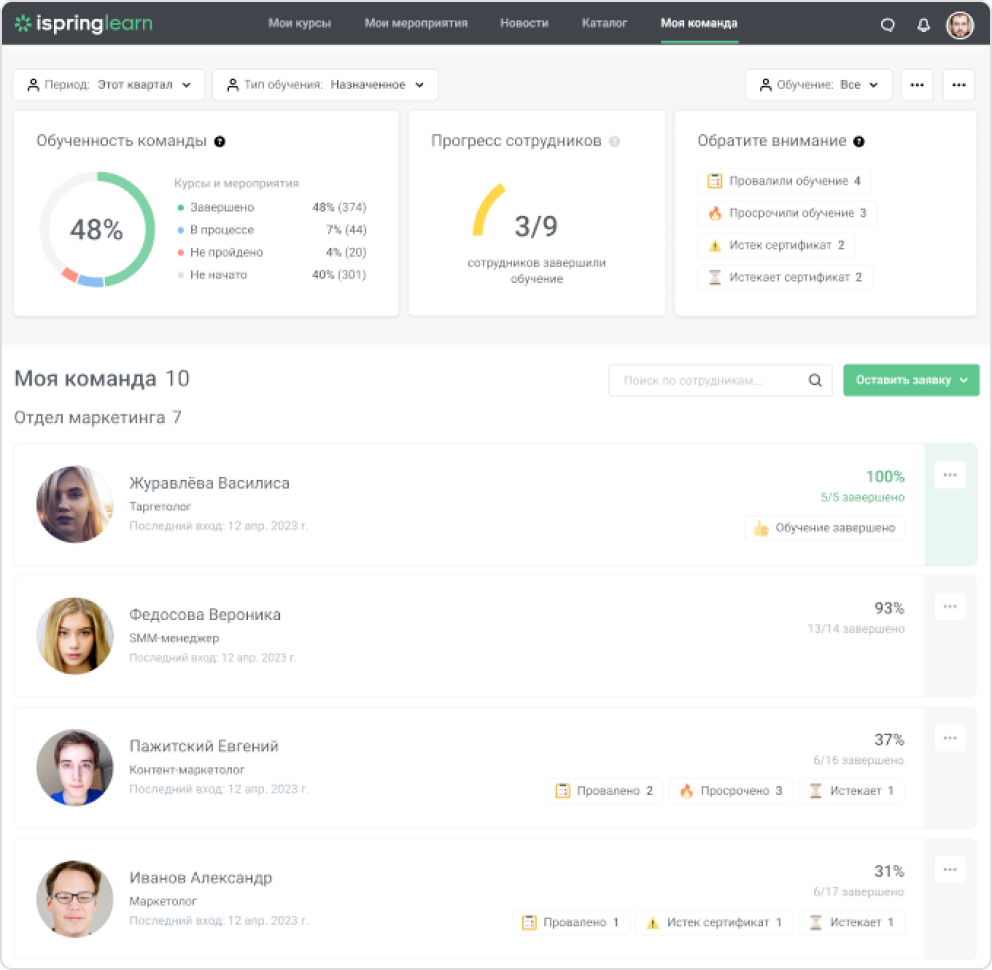Click the search magnifier icon
The height and width of the screenshot is (970, 992).
click(x=815, y=380)
